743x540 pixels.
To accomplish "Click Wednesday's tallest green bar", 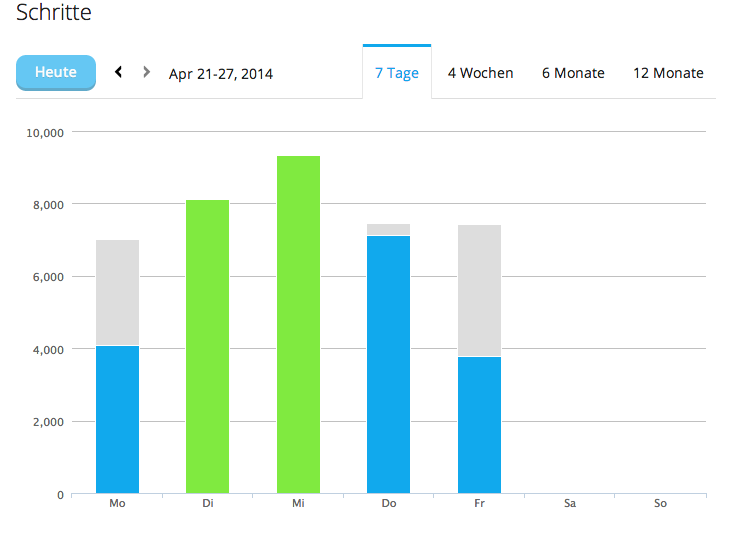I will click(x=298, y=325).
